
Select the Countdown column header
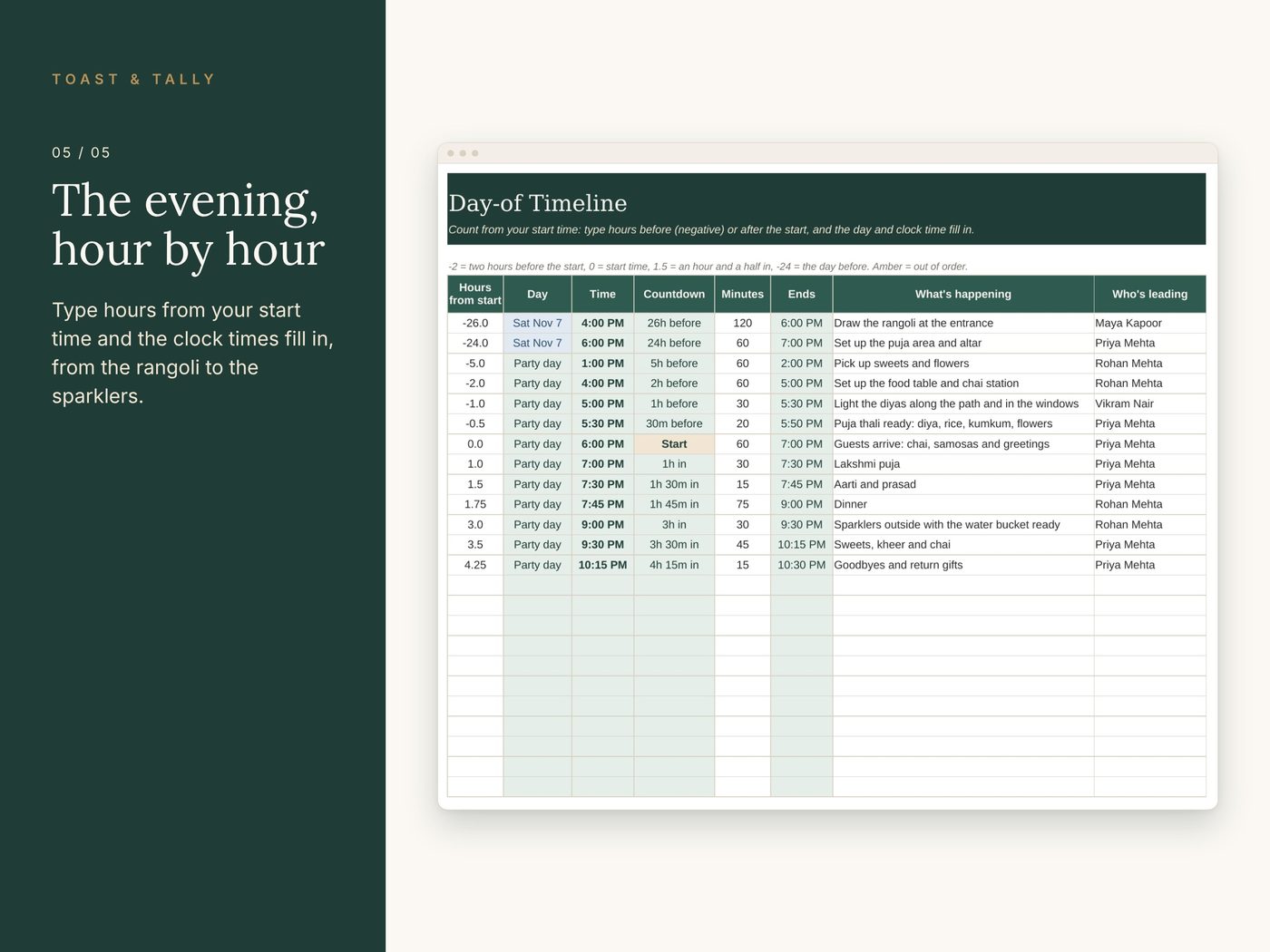tap(674, 294)
